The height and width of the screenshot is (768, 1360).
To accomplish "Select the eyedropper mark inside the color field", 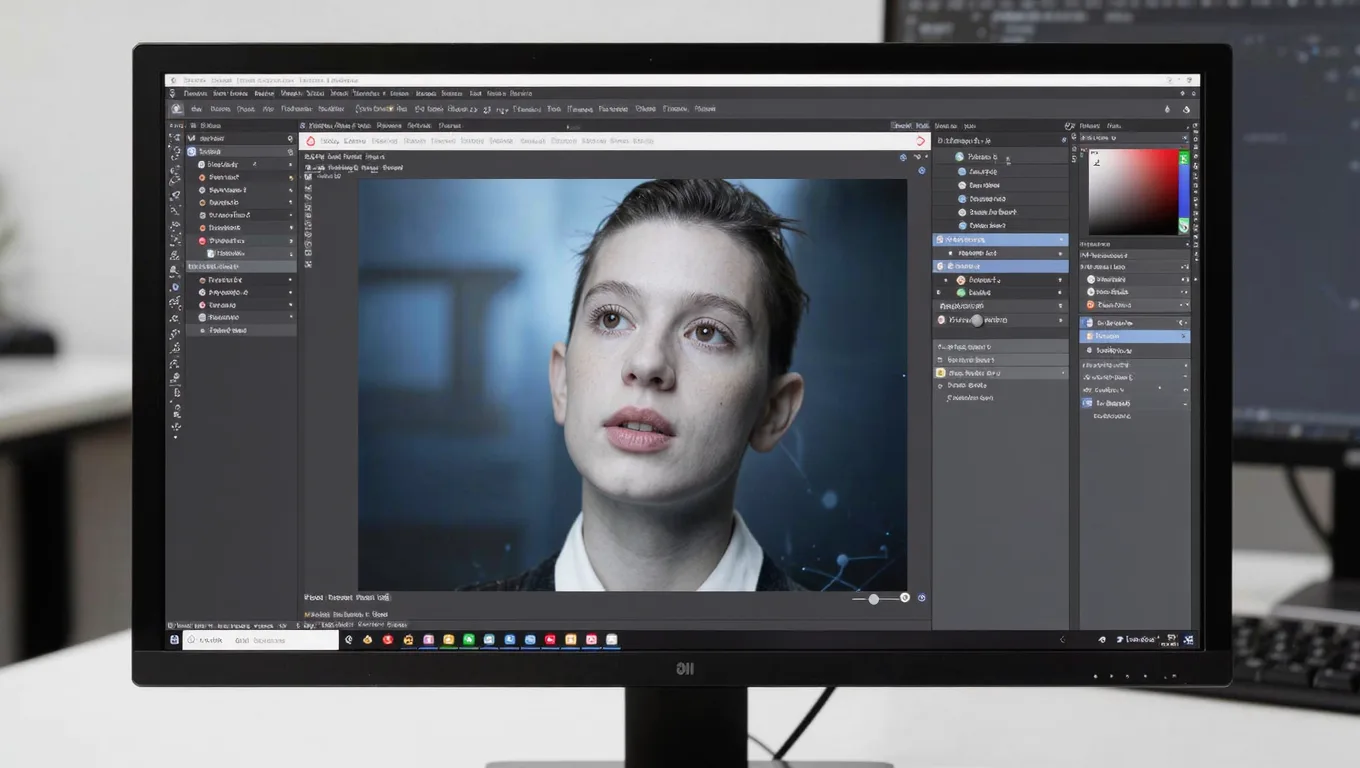I will coord(1096,162).
